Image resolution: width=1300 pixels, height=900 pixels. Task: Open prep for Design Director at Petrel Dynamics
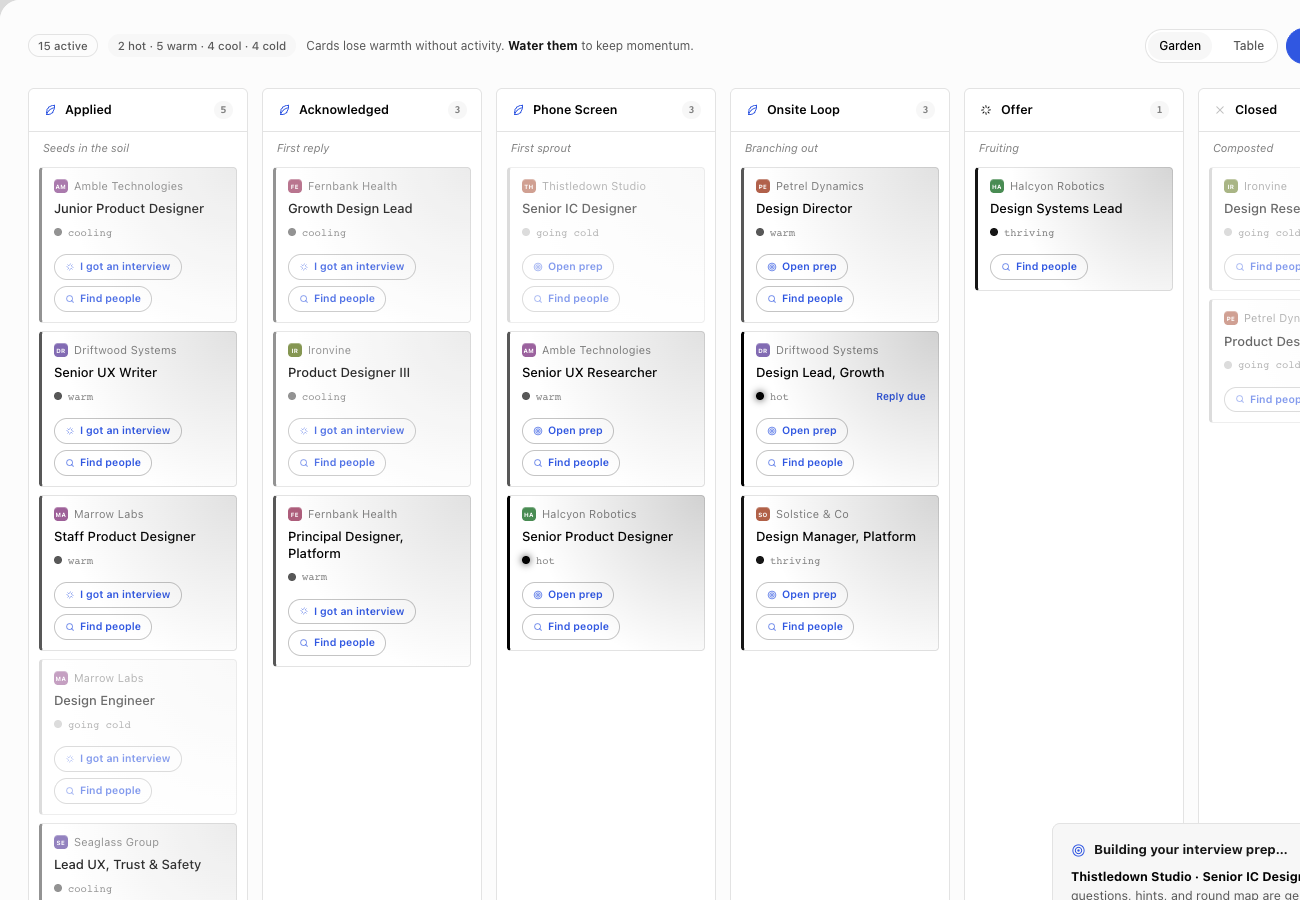pyautogui.click(x=802, y=267)
